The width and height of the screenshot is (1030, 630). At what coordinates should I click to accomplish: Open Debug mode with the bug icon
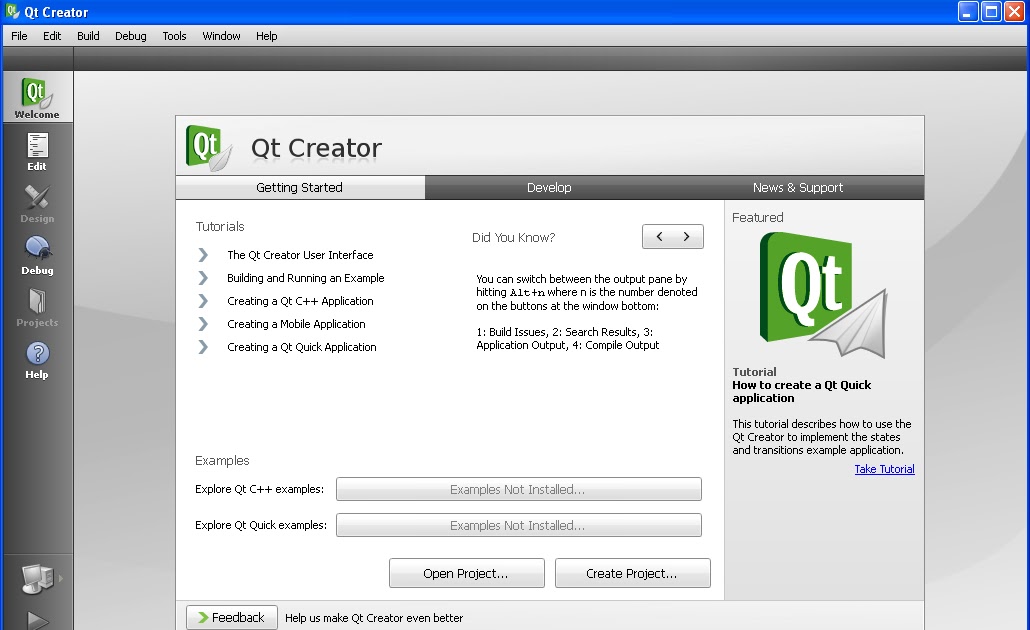(x=37, y=255)
